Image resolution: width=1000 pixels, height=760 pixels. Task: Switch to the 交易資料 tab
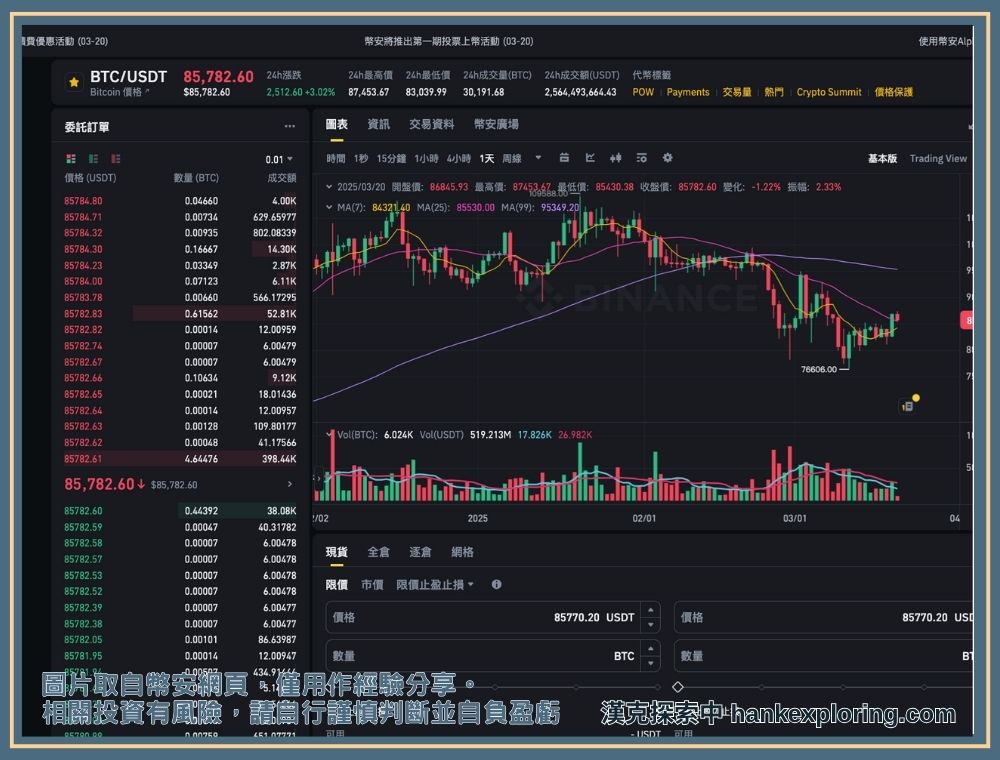click(x=432, y=124)
